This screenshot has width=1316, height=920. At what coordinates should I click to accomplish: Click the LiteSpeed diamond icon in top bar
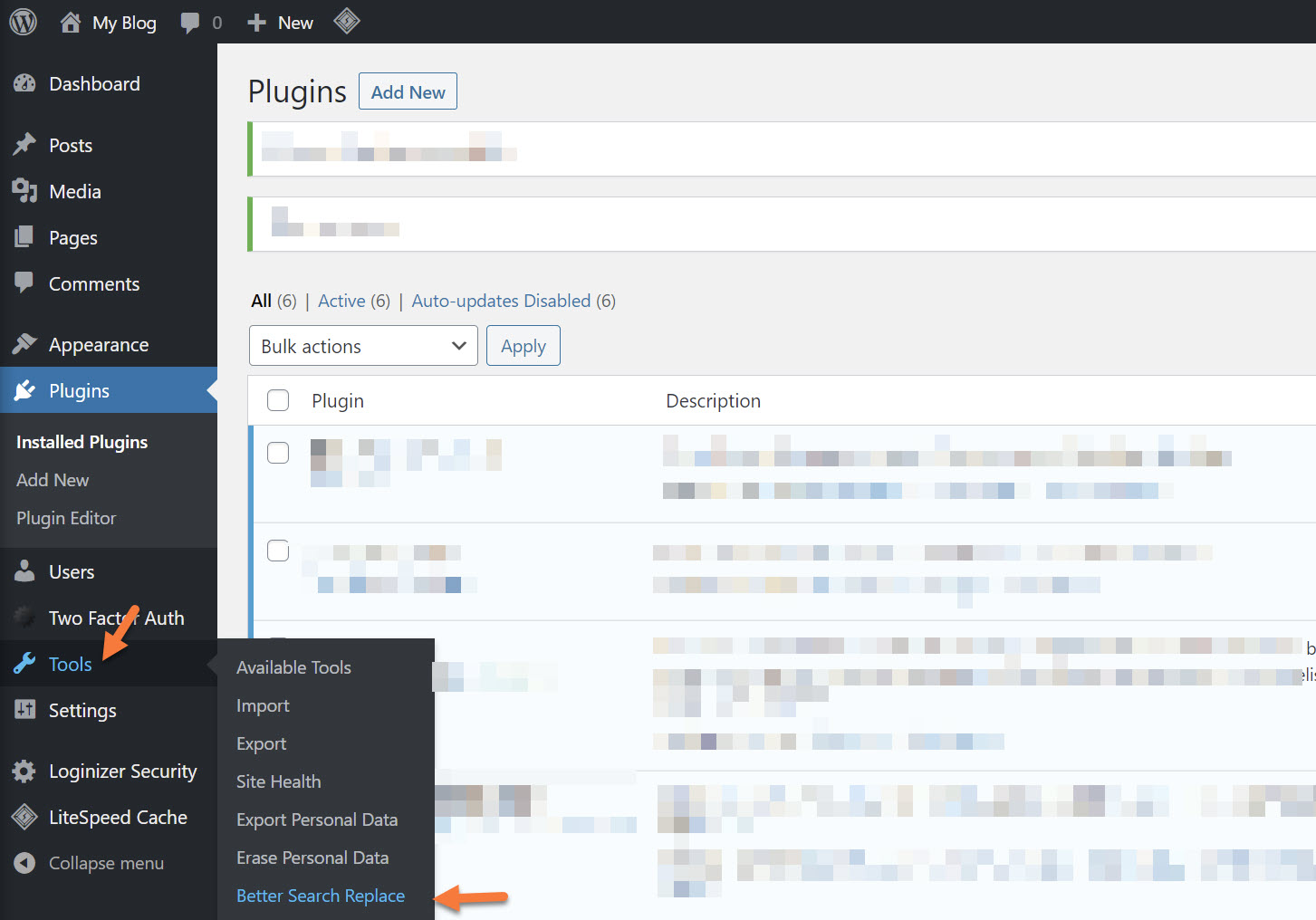(347, 21)
